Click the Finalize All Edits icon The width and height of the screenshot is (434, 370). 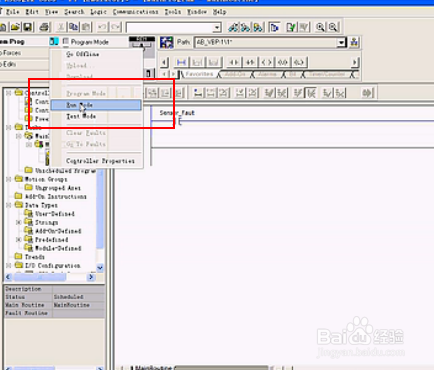click(x=367, y=93)
